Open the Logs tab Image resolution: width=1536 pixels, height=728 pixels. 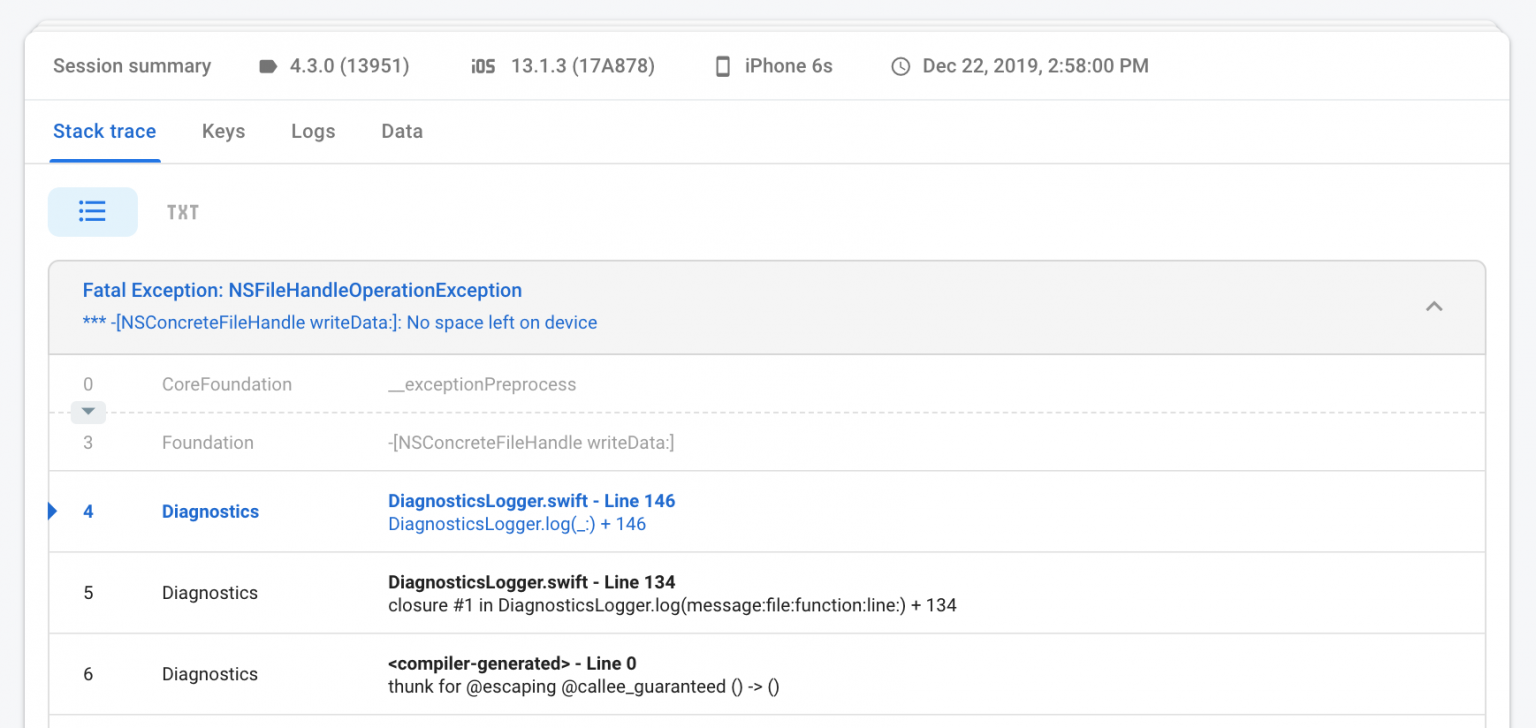tap(312, 131)
